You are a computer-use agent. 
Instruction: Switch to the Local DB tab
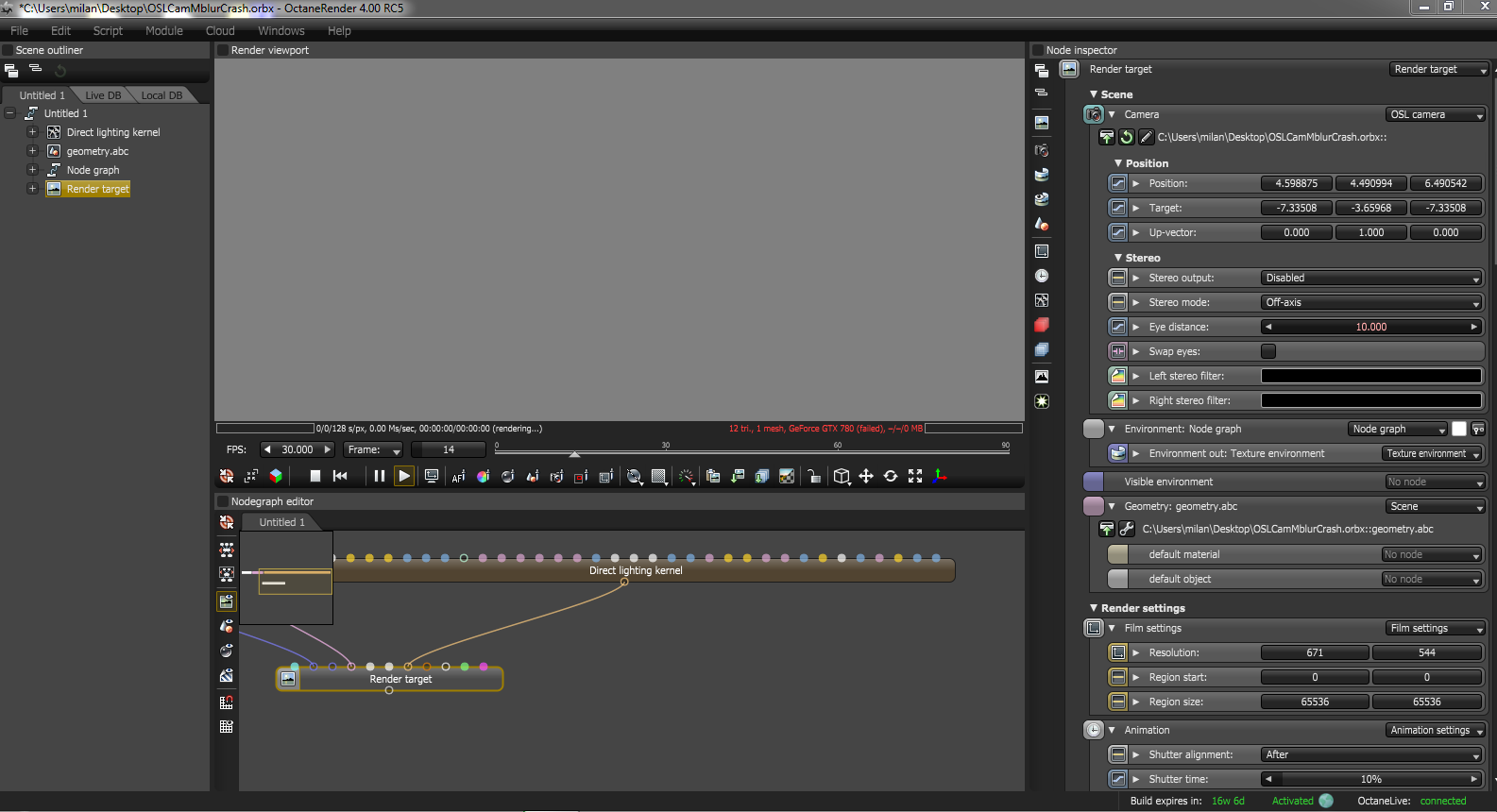162,95
